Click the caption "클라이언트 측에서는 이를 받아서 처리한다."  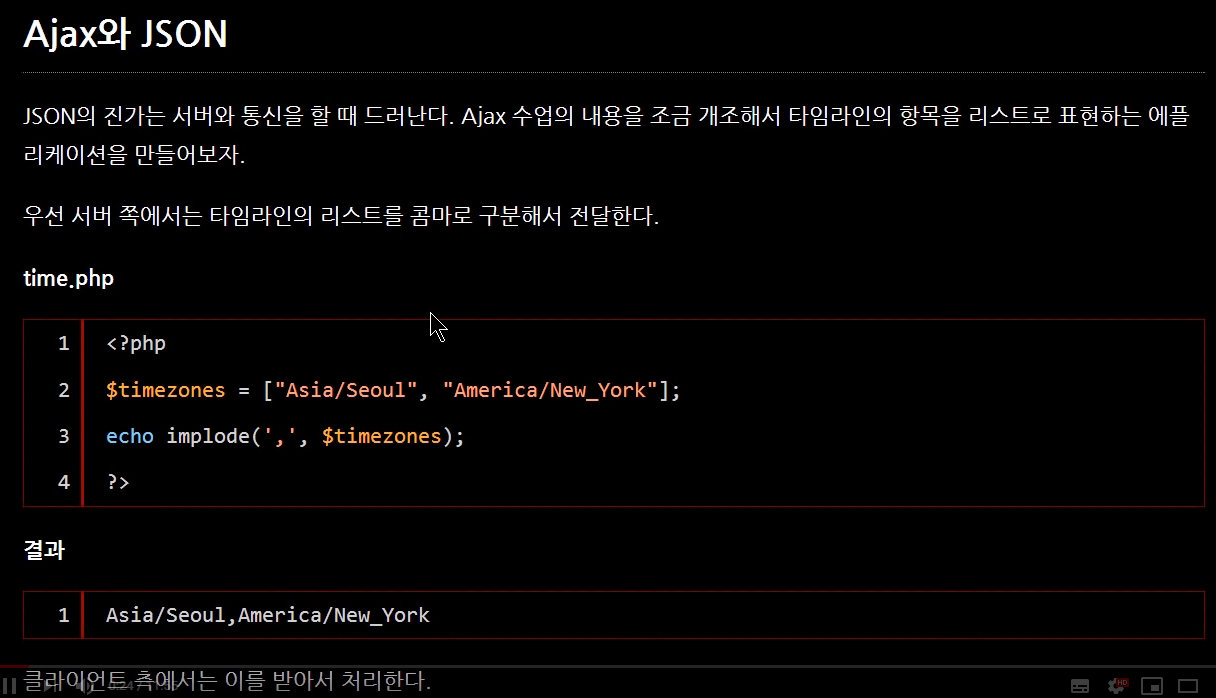click(227, 681)
